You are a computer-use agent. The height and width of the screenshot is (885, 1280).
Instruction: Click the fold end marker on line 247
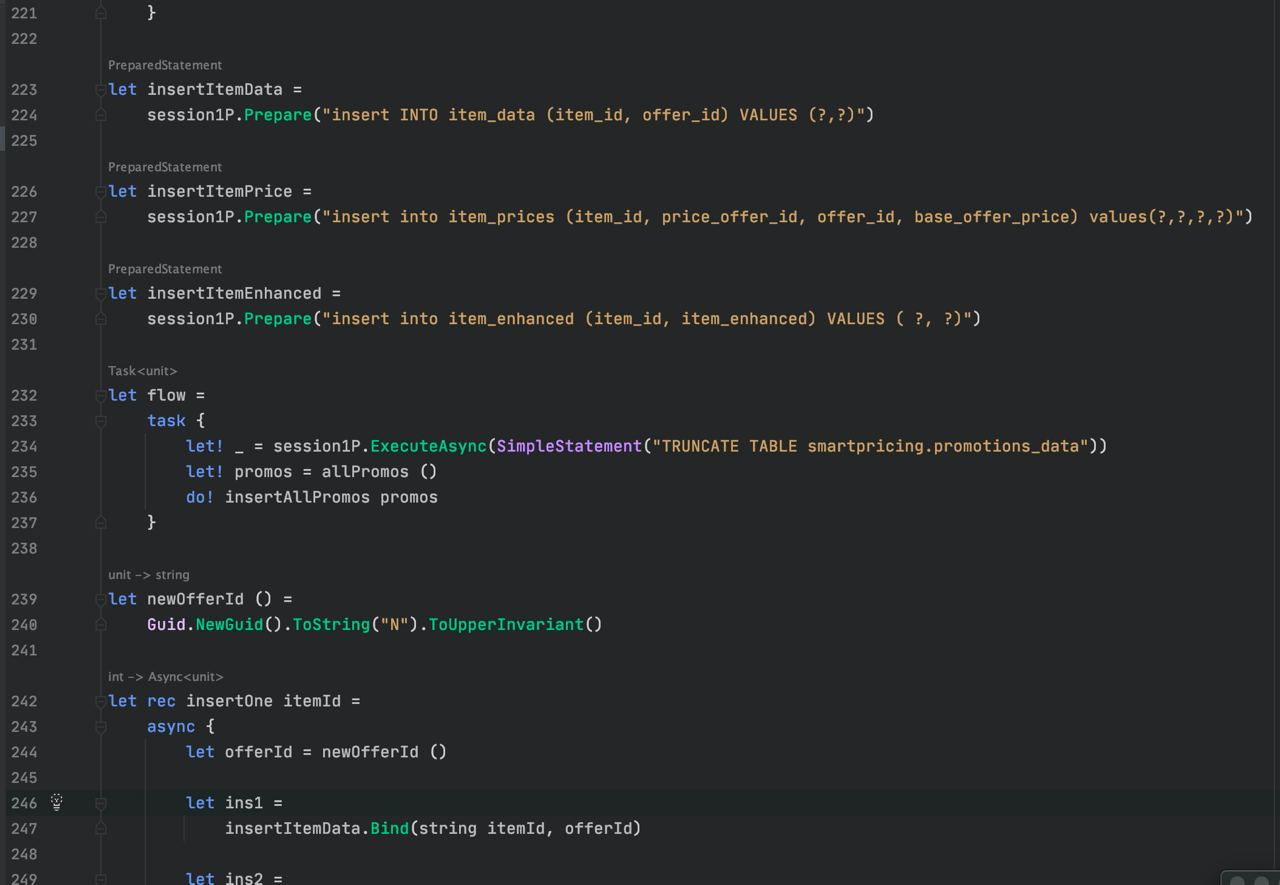pyautogui.click(x=101, y=829)
